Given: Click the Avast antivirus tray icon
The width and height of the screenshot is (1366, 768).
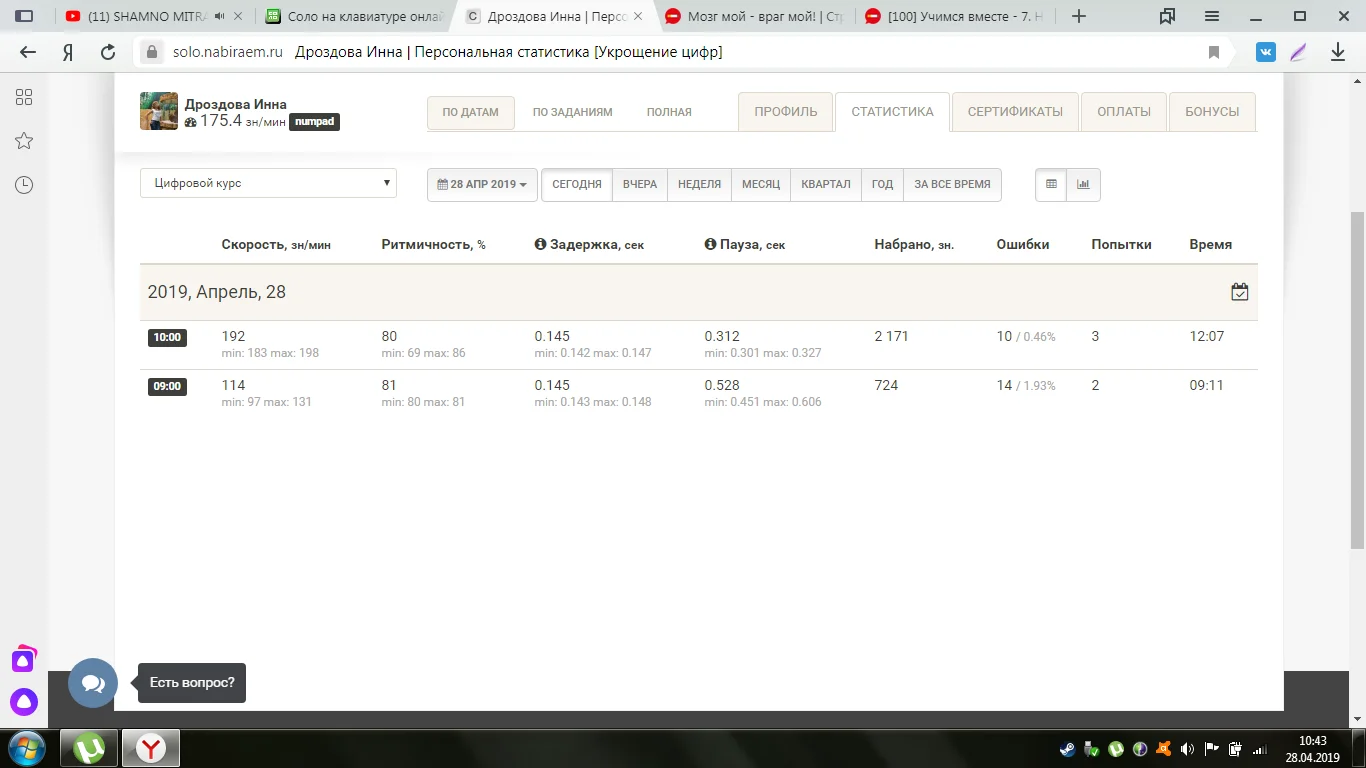Looking at the screenshot, I should 1163,748.
